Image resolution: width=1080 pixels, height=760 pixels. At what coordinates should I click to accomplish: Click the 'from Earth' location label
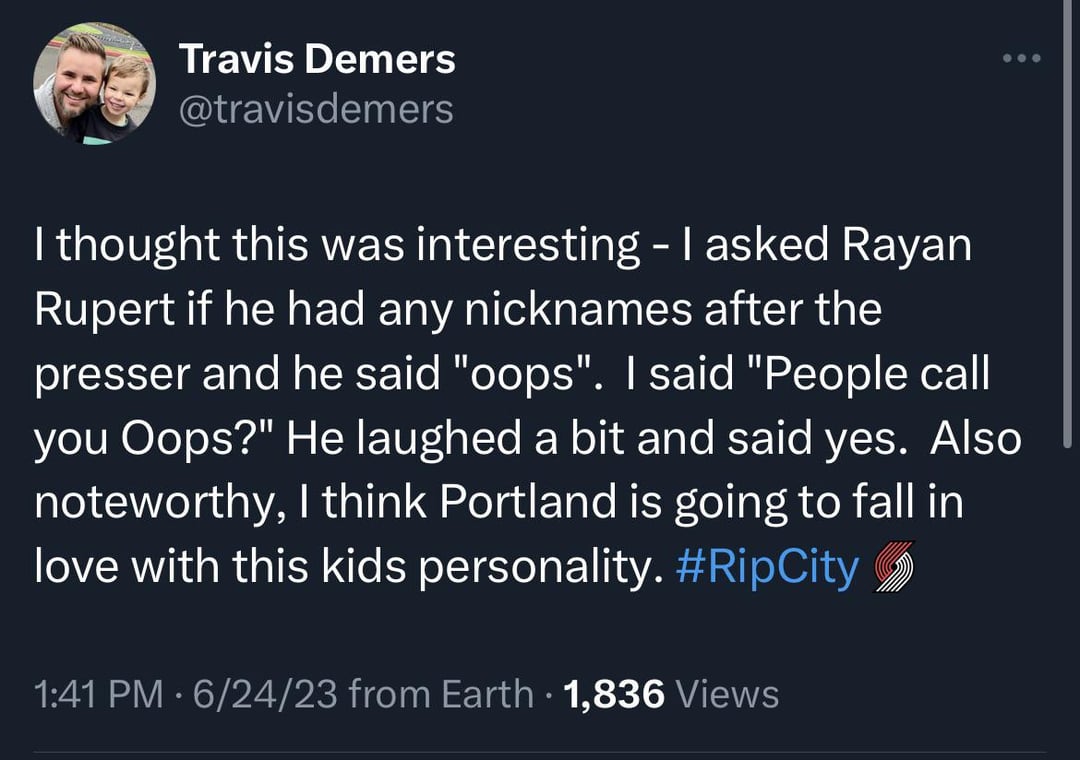(441, 693)
